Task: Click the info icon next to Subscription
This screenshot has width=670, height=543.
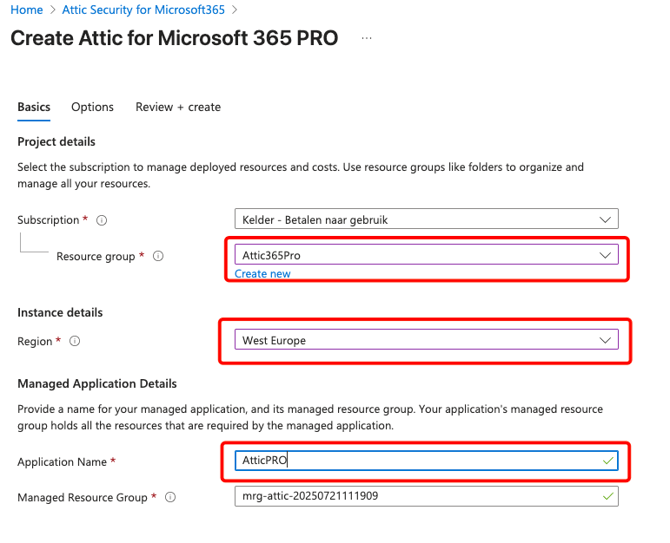Action: 102,220
